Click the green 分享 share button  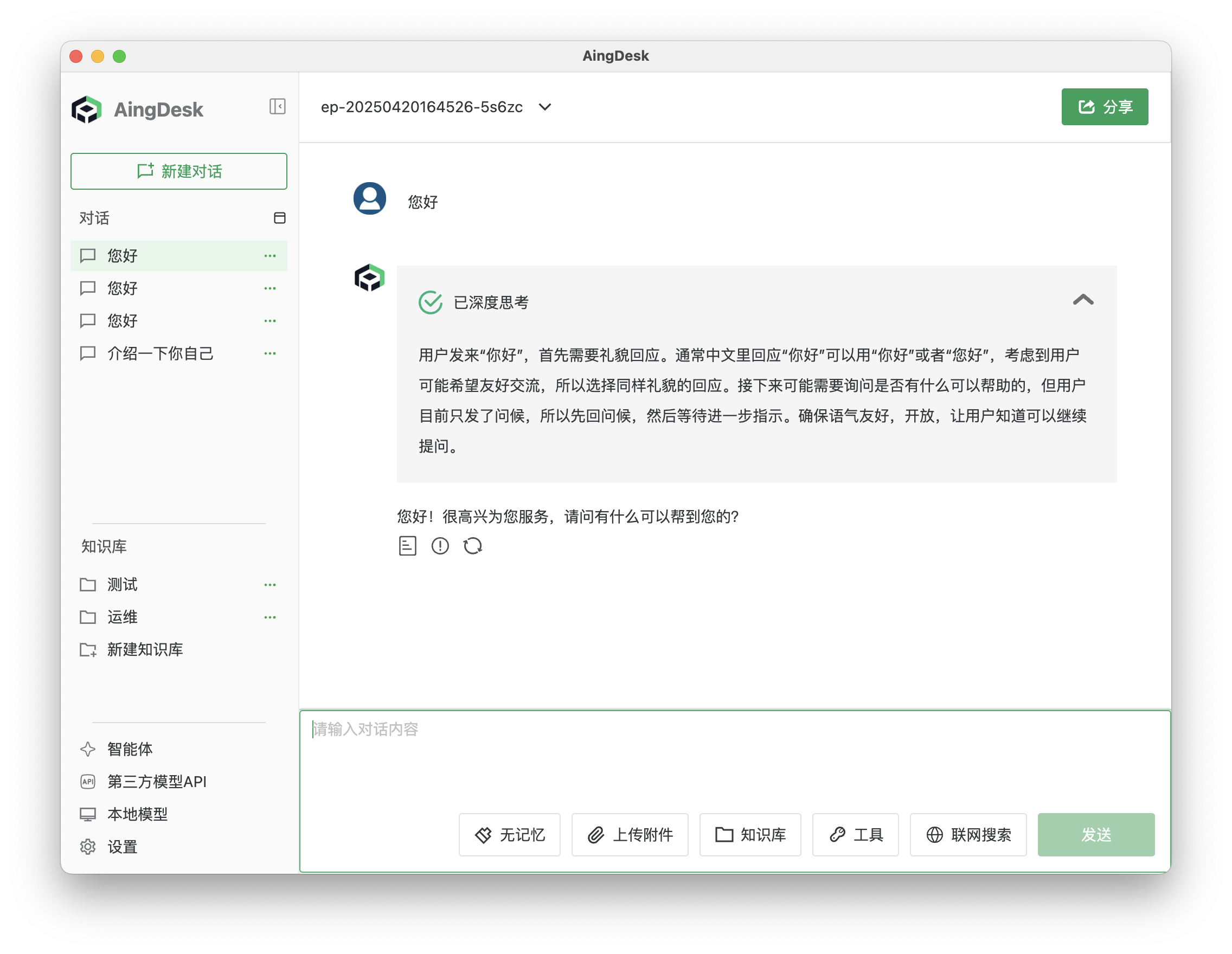1104,107
